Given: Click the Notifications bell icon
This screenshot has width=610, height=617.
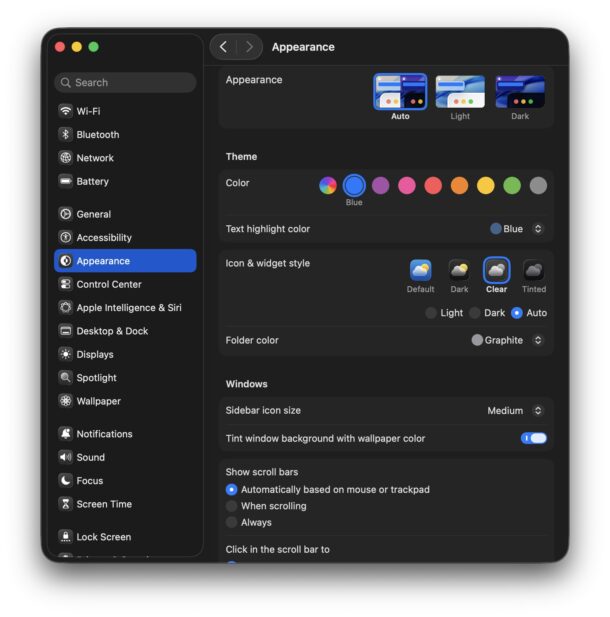Looking at the screenshot, I should 66,434.
